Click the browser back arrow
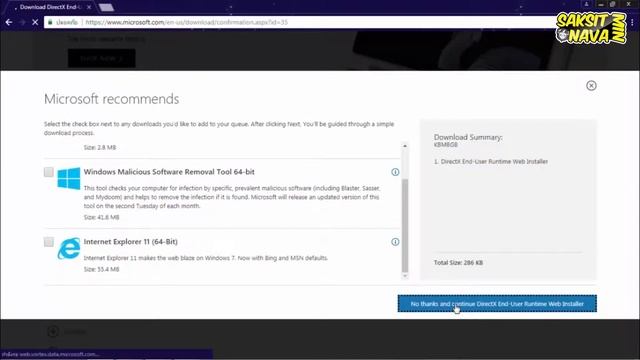This screenshot has width=640, height=360. 9,22
